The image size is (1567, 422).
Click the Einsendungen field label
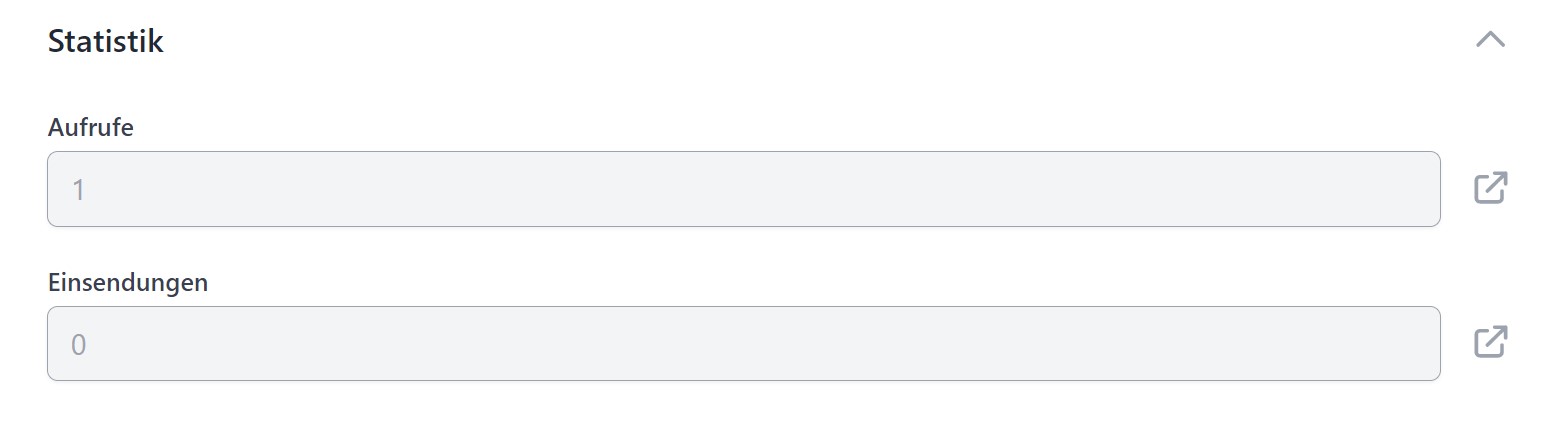(128, 283)
